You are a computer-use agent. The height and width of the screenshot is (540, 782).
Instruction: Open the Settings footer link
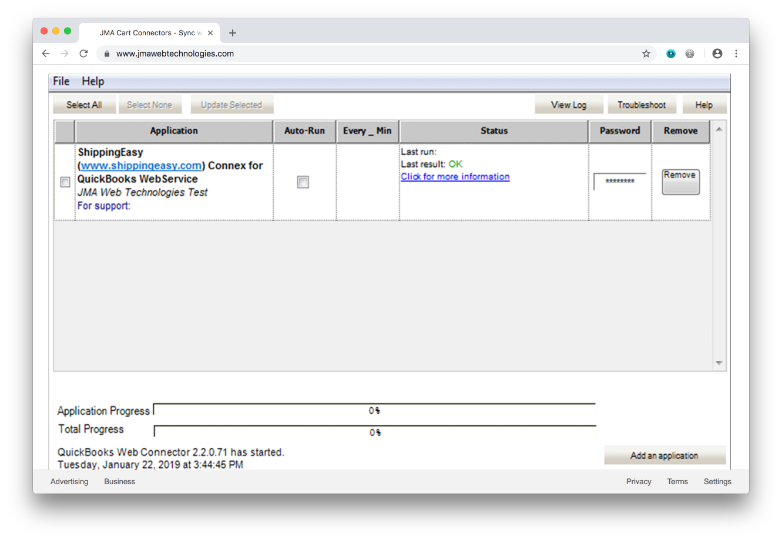717,482
